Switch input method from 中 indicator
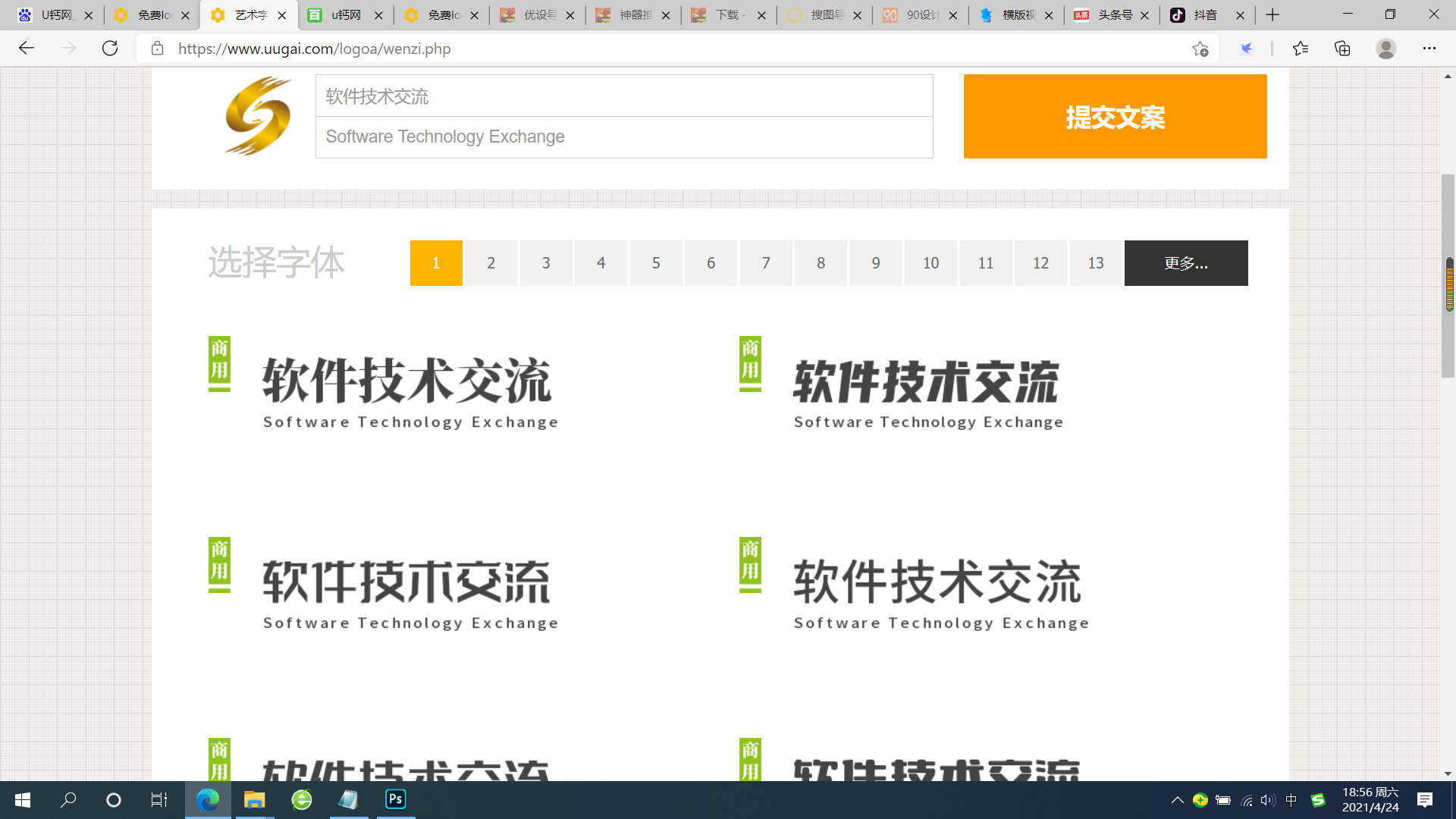 [1291, 799]
